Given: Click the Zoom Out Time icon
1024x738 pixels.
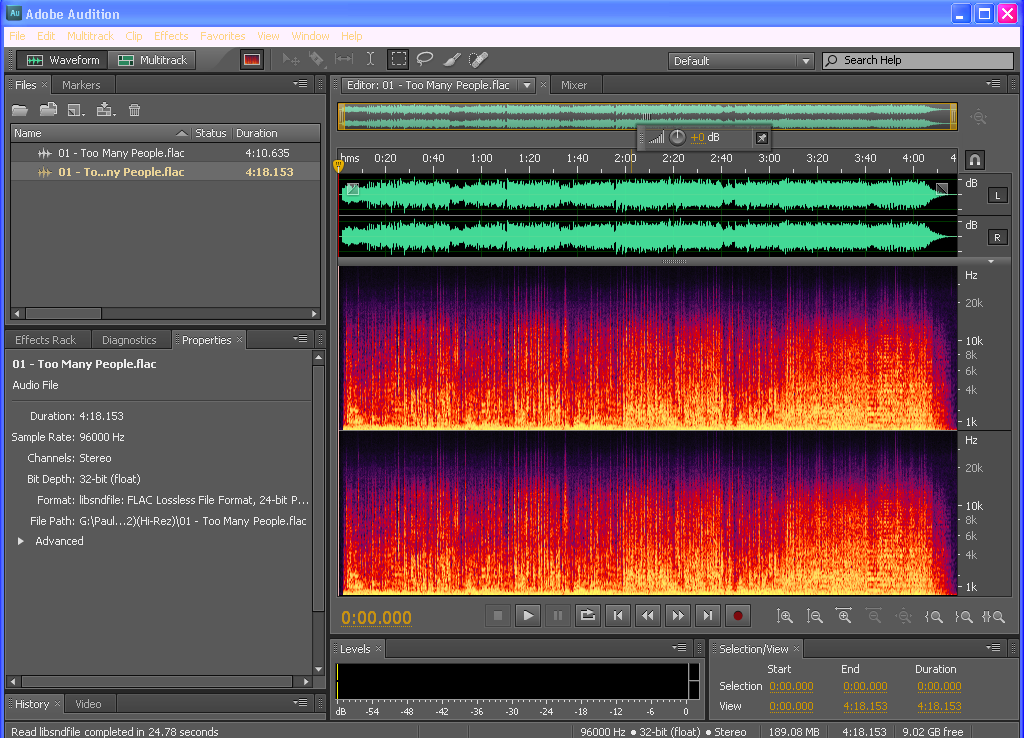Looking at the screenshot, I should coord(874,616).
